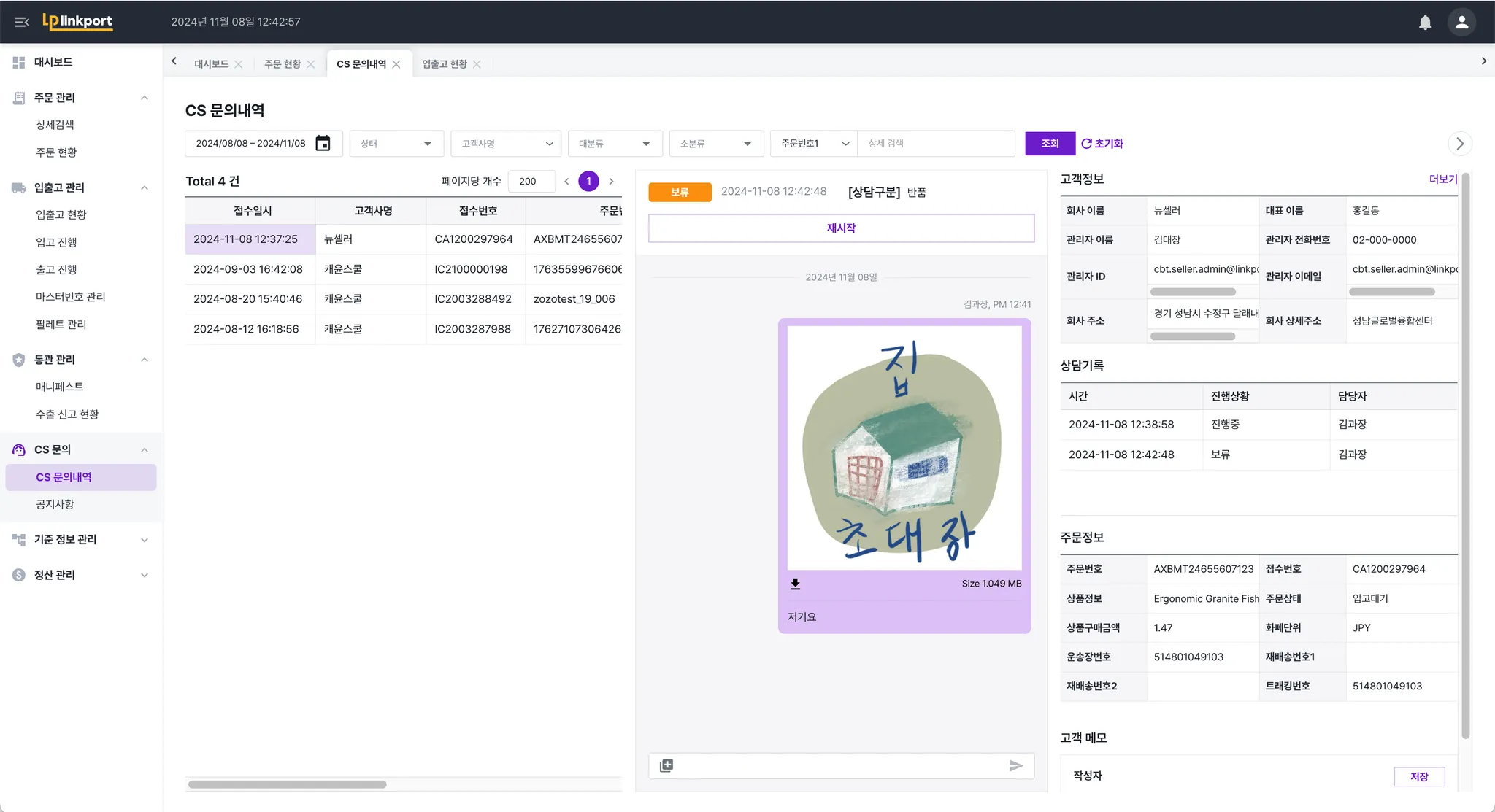Toggle the hamburger sidebar menu icon

click(22, 22)
